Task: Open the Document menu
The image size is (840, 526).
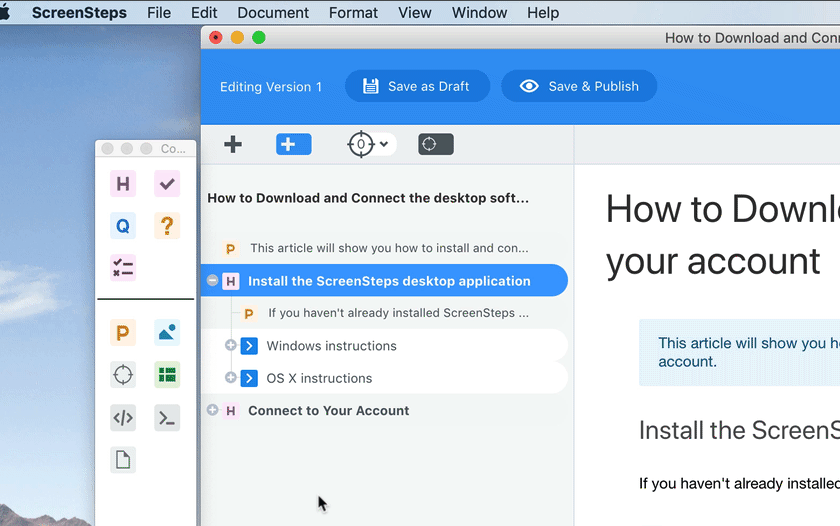Action: (x=273, y=12)
